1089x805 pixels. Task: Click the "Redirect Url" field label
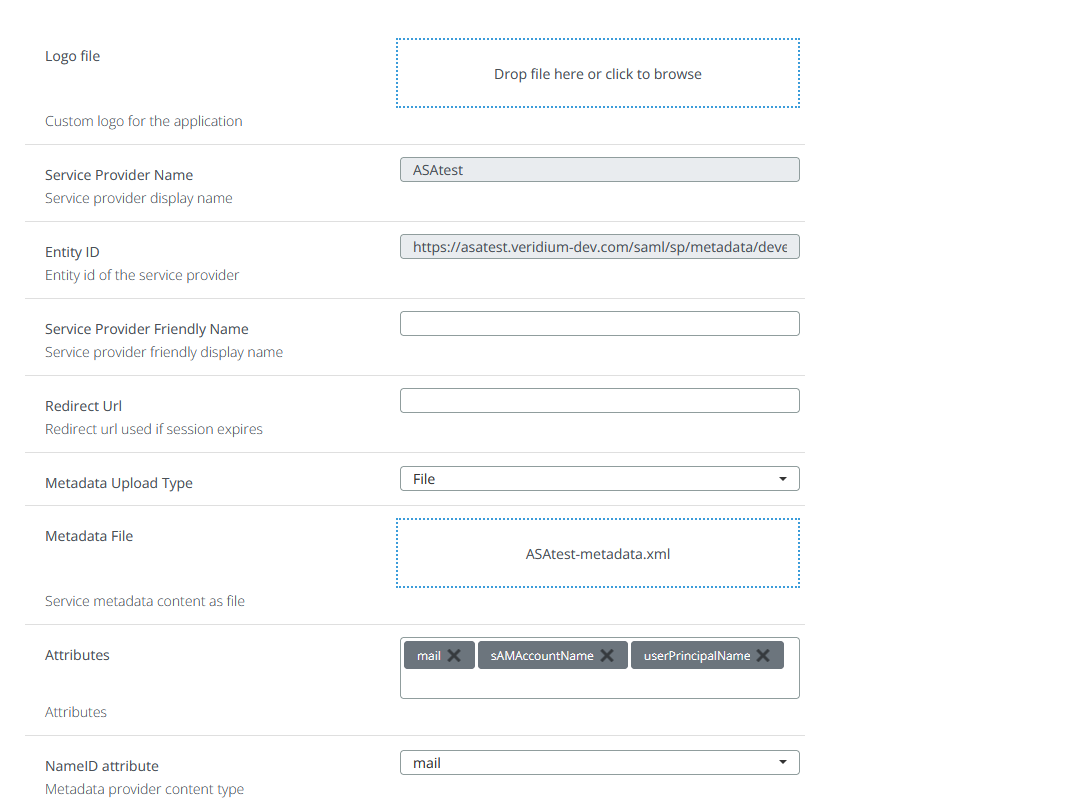click(x=84, y=406)
